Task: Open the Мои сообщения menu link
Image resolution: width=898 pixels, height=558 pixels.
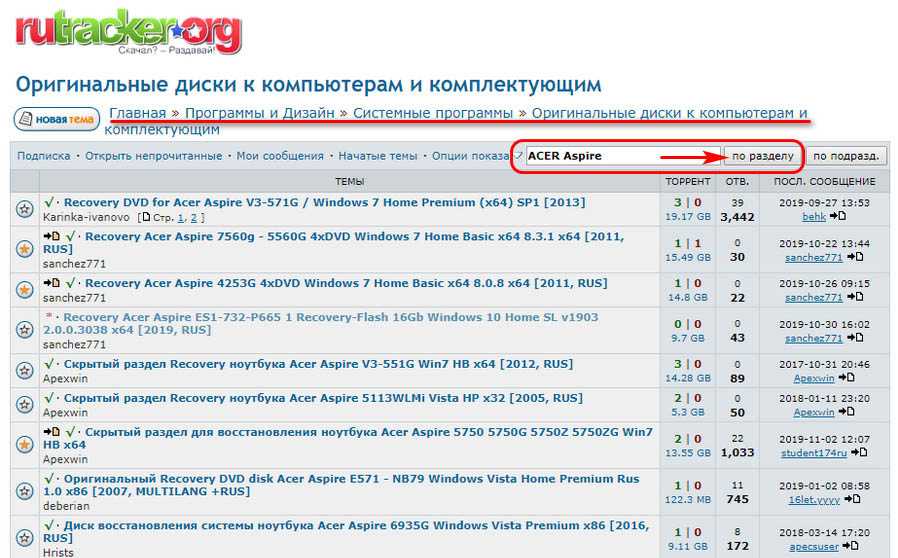Action: pyautogui.click(x=280, y=156)
